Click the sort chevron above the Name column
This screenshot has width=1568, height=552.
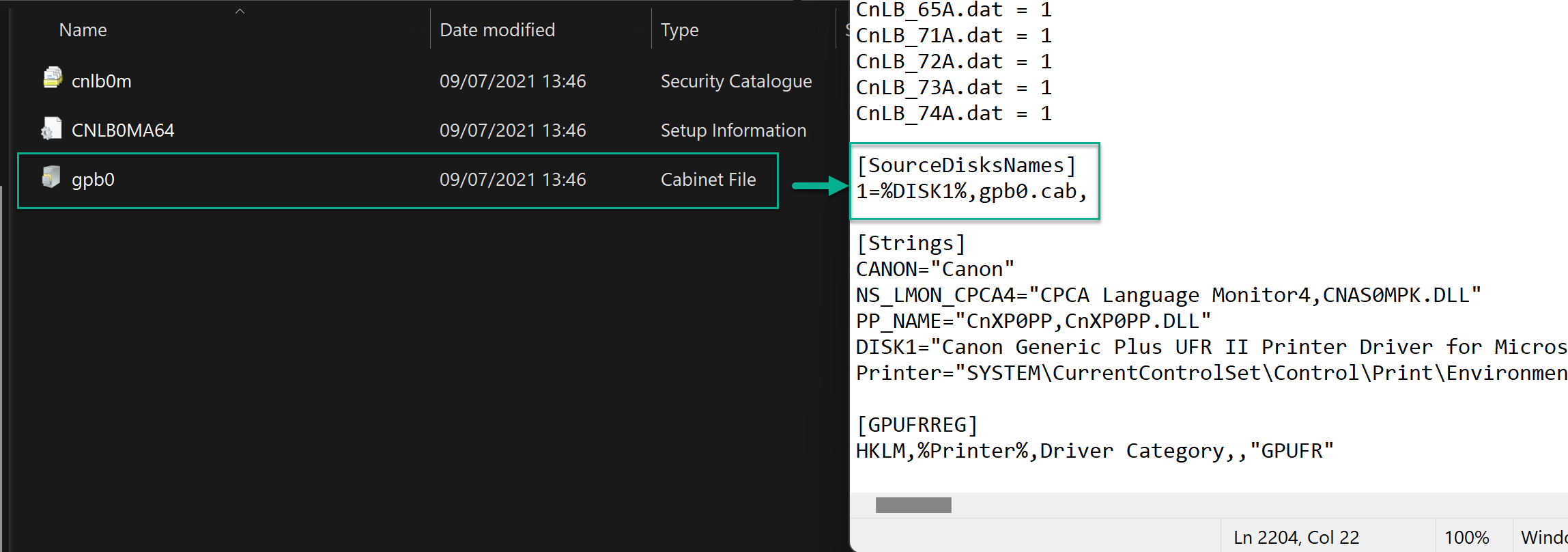(240, 11)
